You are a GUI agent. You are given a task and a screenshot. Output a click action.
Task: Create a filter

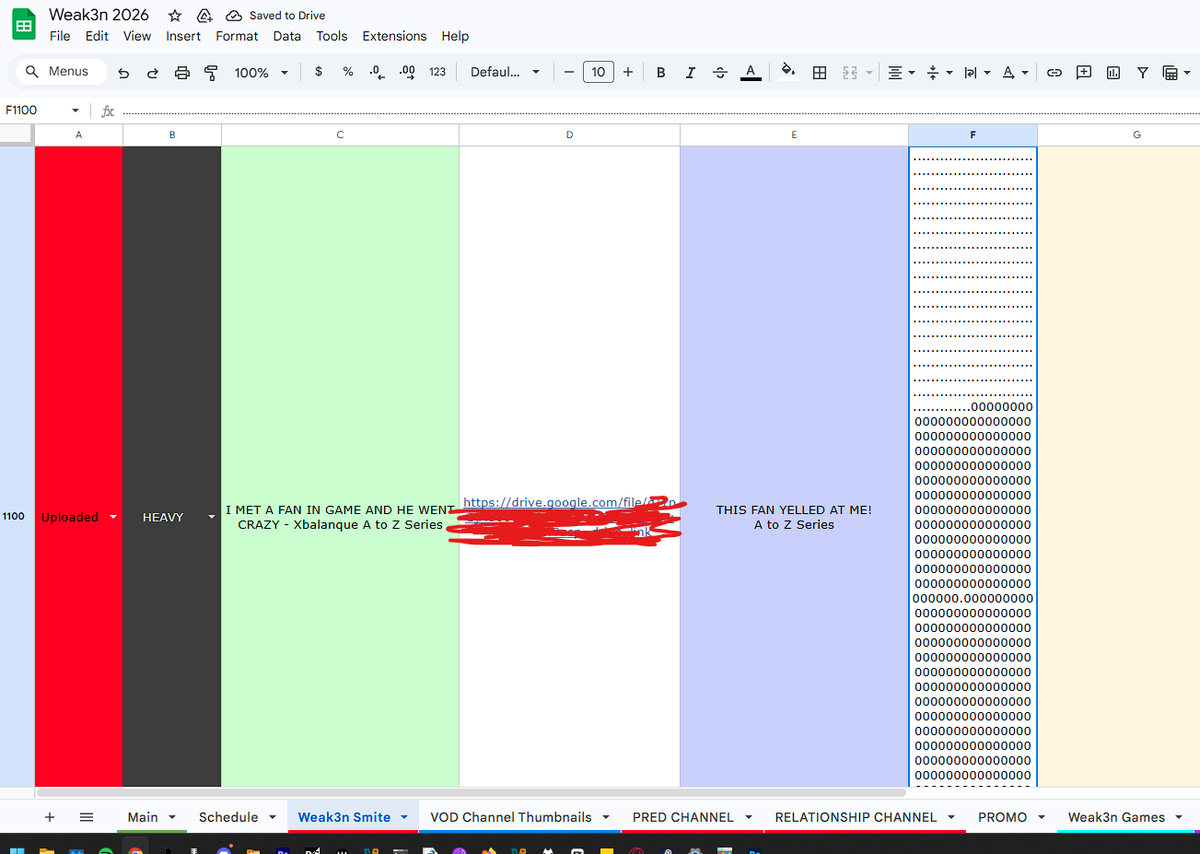pos(1142,72)
